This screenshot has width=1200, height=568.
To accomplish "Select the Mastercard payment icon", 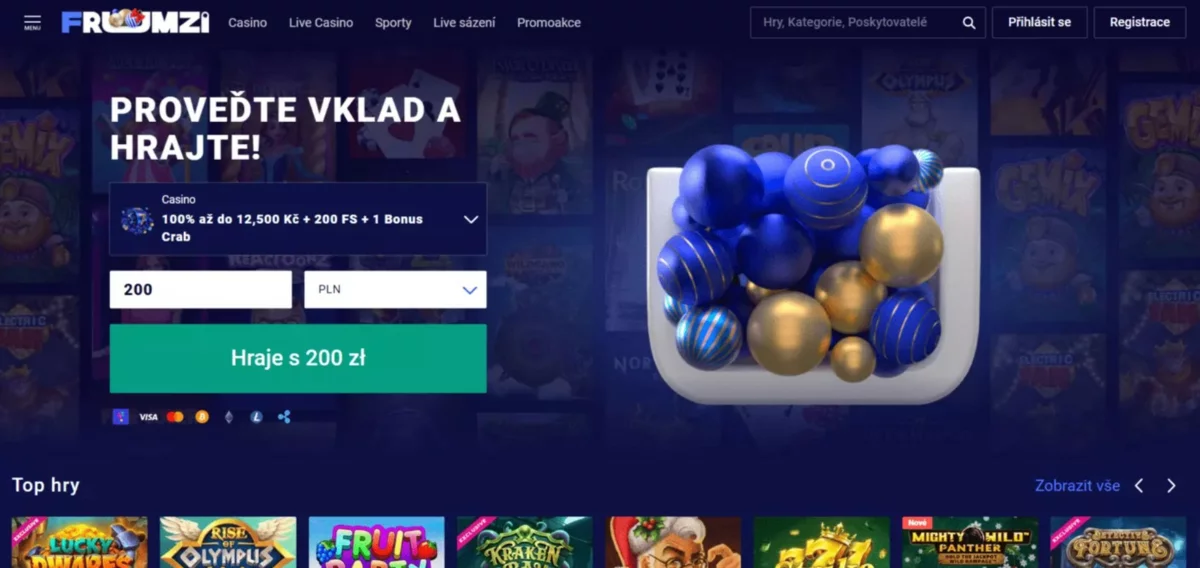I will coord(175,417).
